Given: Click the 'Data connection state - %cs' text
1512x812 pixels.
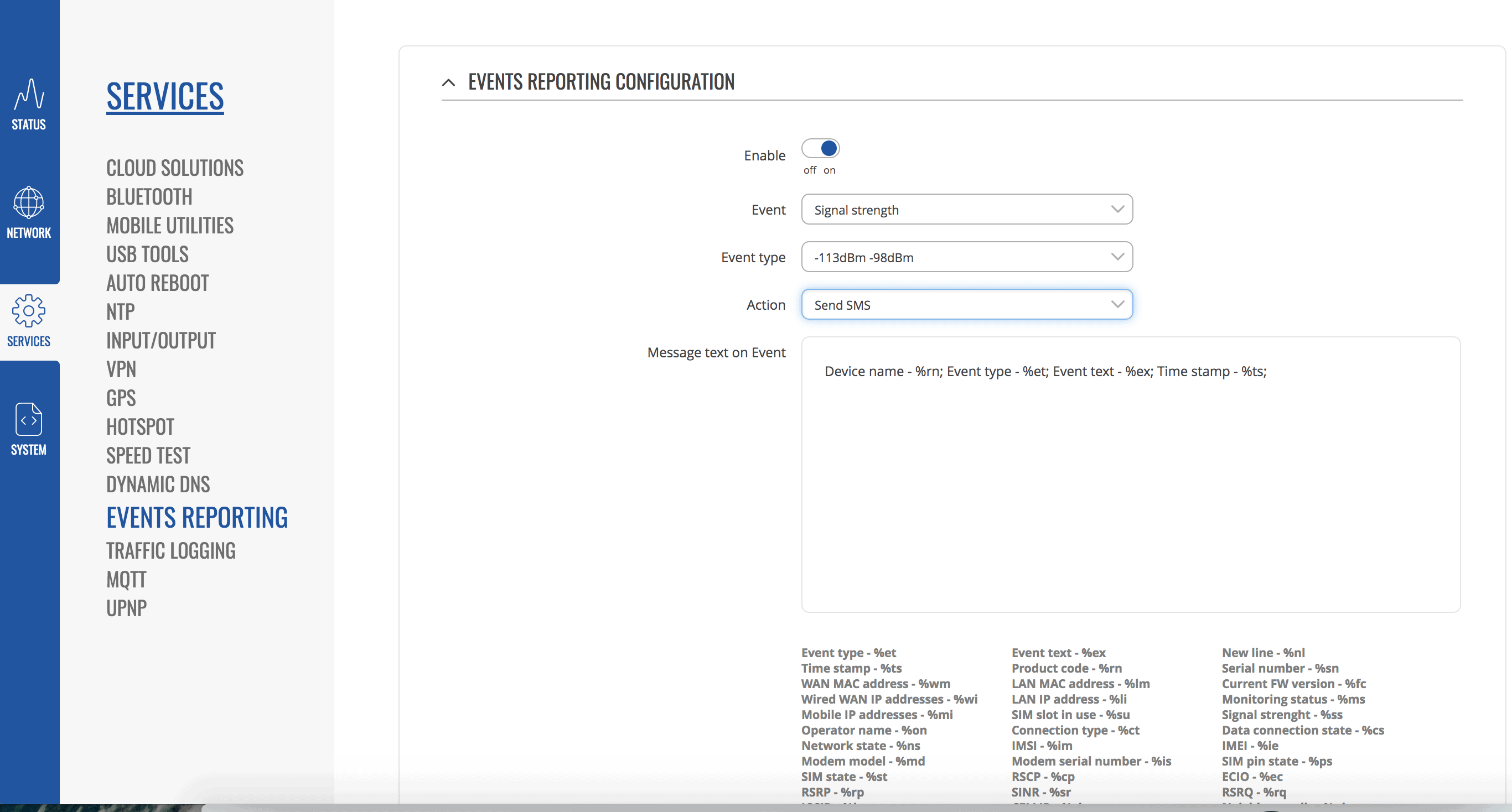Looking at the screenshot, I should (x=1303, y=730).
